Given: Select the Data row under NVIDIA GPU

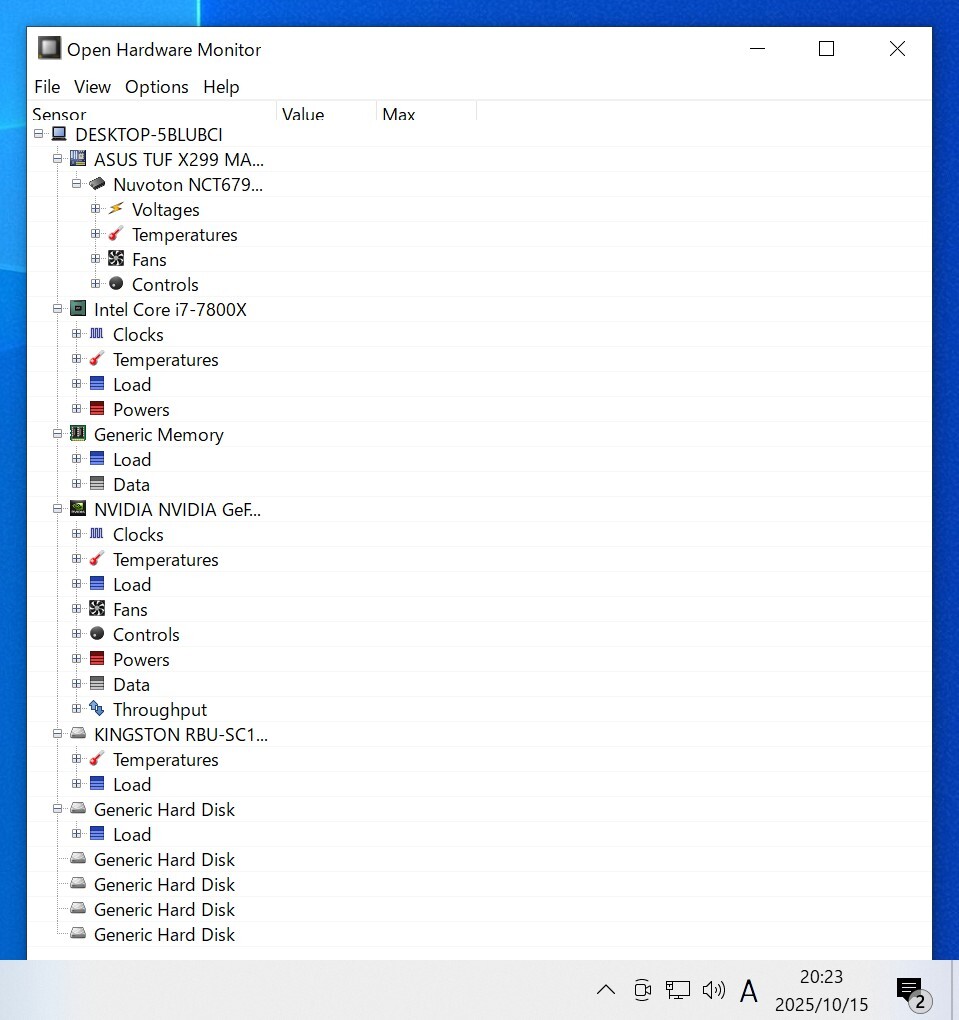Looking at the screenshot, I should pos(131,684).
